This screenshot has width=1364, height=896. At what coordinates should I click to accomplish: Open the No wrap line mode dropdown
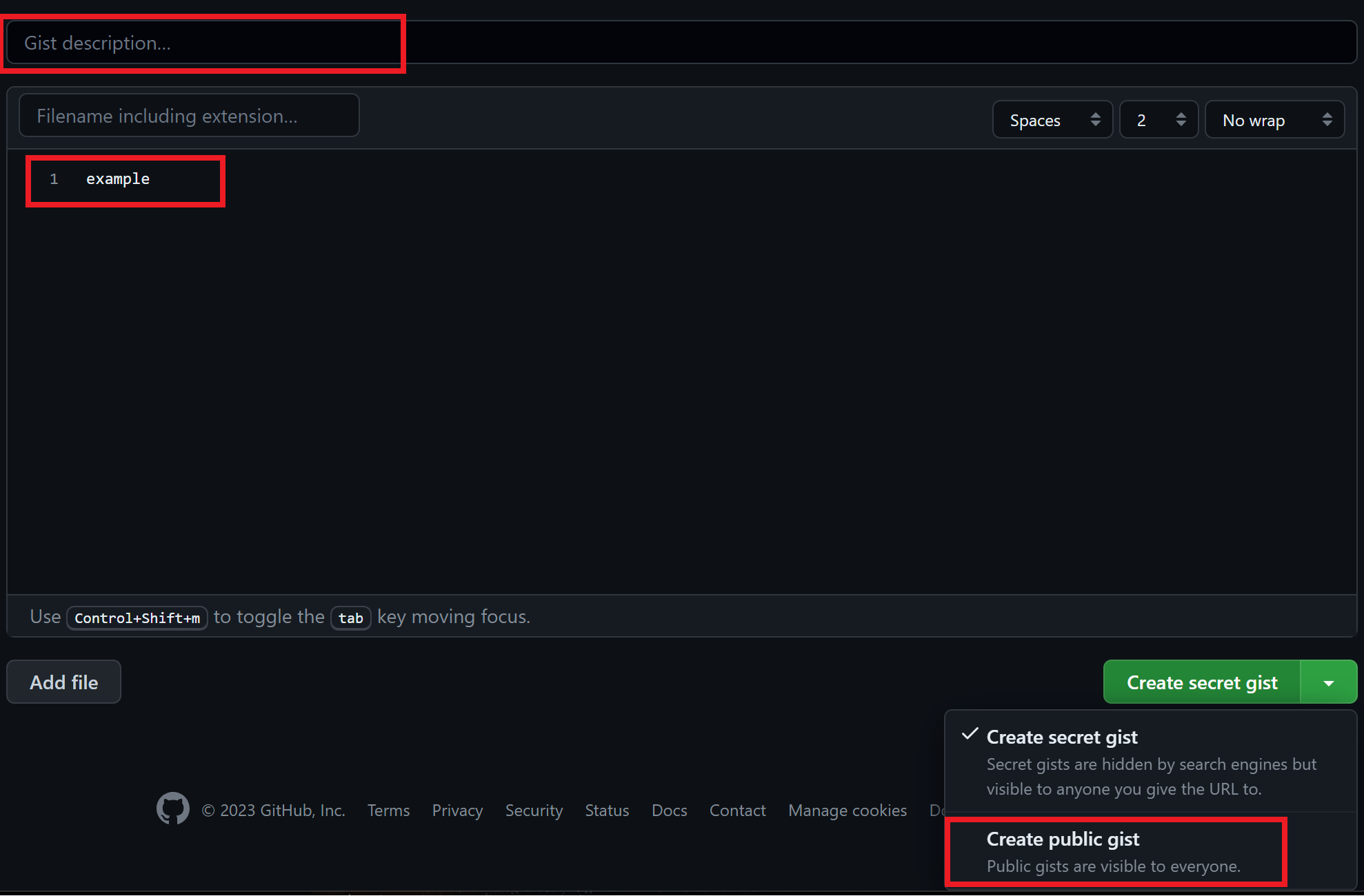click(x=1274, y=120)
